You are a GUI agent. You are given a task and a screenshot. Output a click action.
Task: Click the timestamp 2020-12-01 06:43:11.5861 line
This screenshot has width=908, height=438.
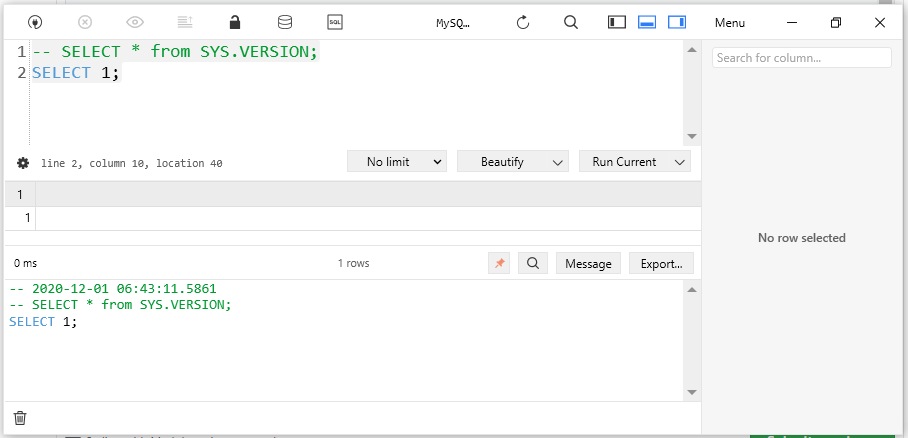click(113, 288)
